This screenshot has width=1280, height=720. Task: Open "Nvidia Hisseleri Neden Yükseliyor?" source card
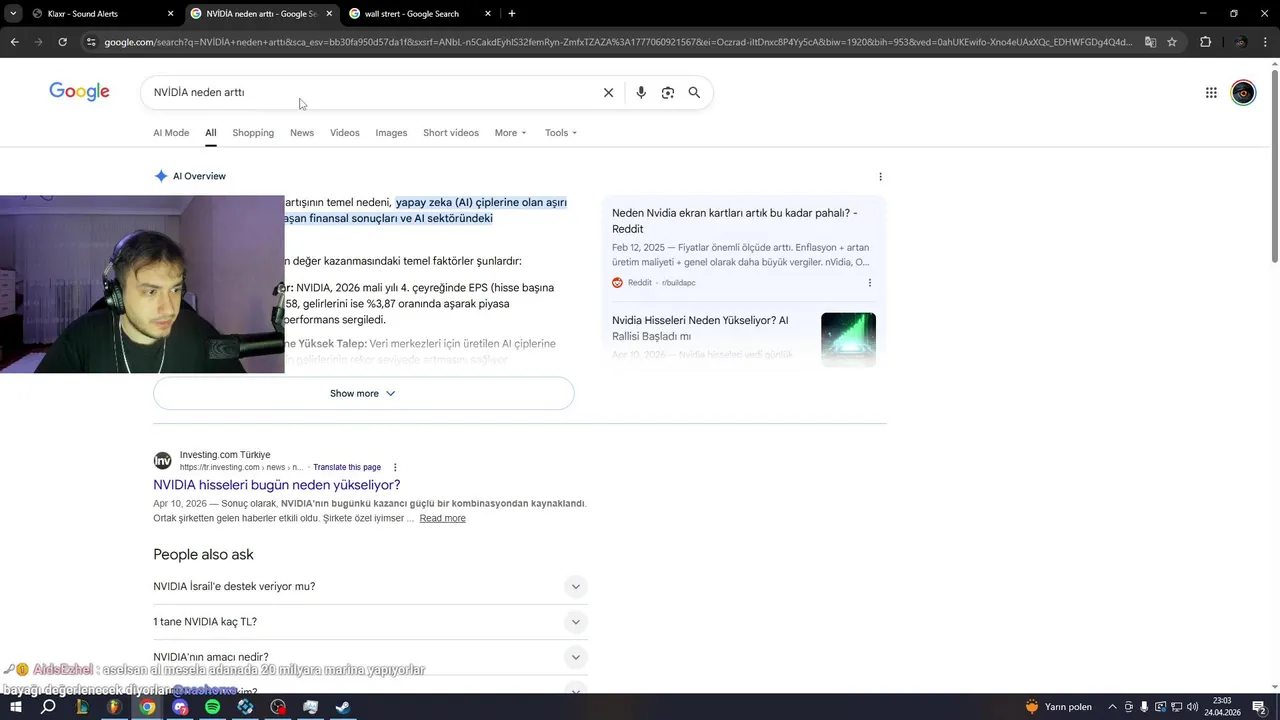[700, 328]
